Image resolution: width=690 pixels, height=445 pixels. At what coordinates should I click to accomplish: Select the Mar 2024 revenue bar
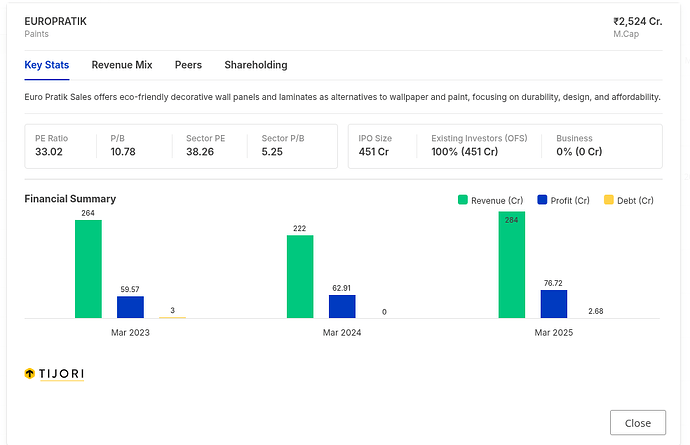coord(300,276)
